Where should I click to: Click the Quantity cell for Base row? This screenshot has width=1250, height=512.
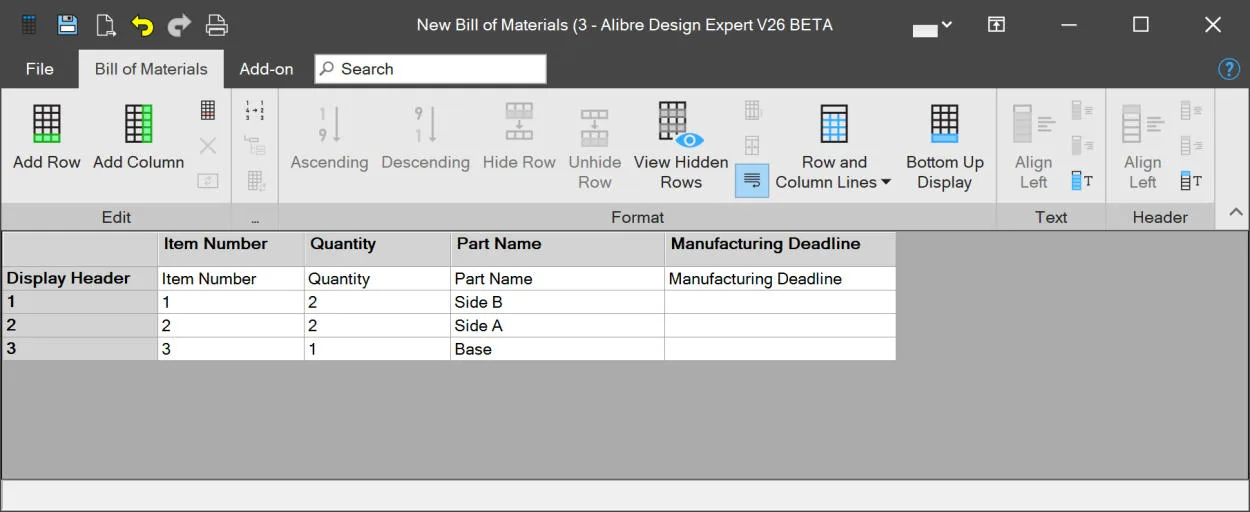pyautogui.click(x=377, y=349)
